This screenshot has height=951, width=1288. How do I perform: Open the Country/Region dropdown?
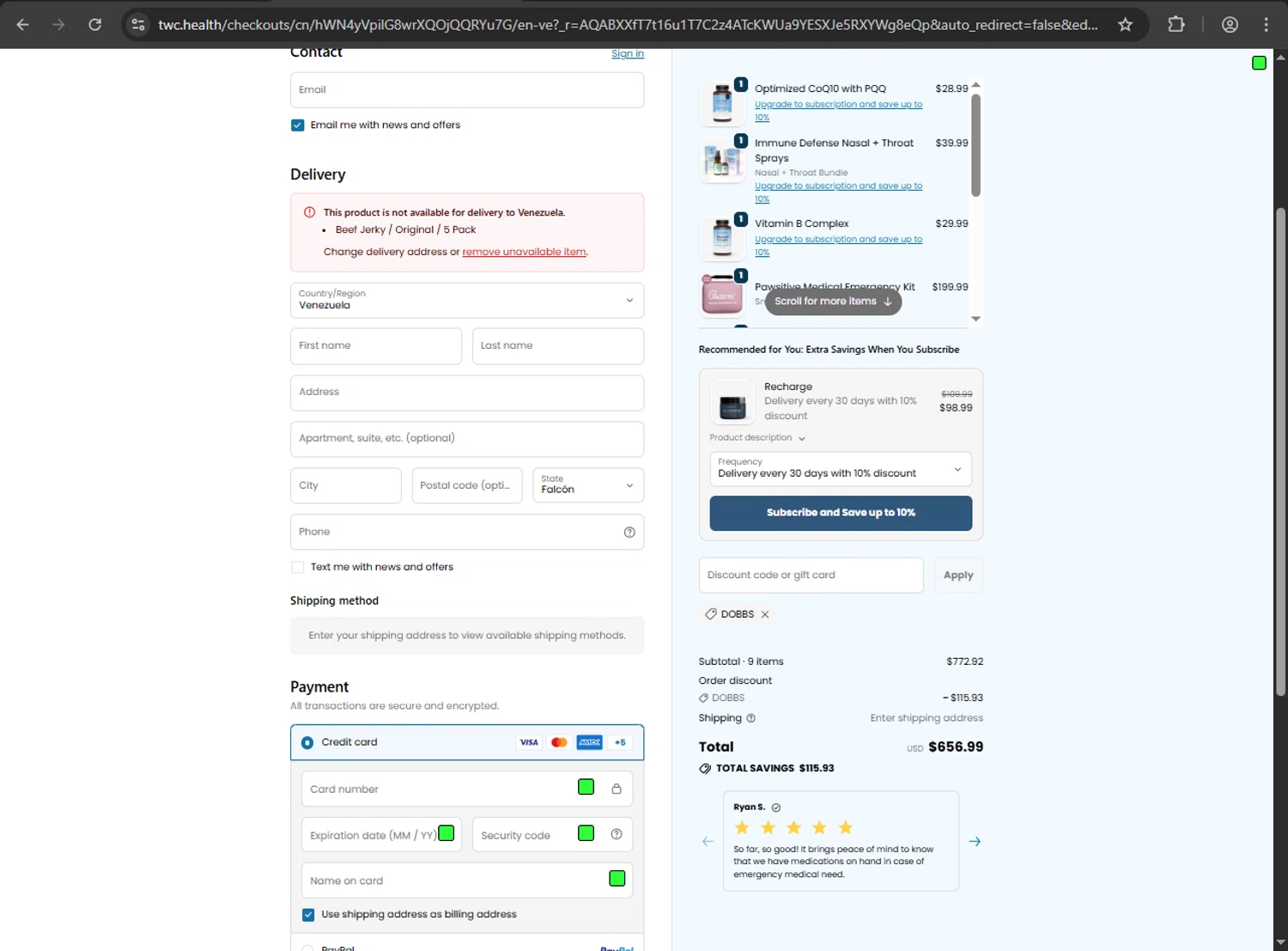[467, 300]
